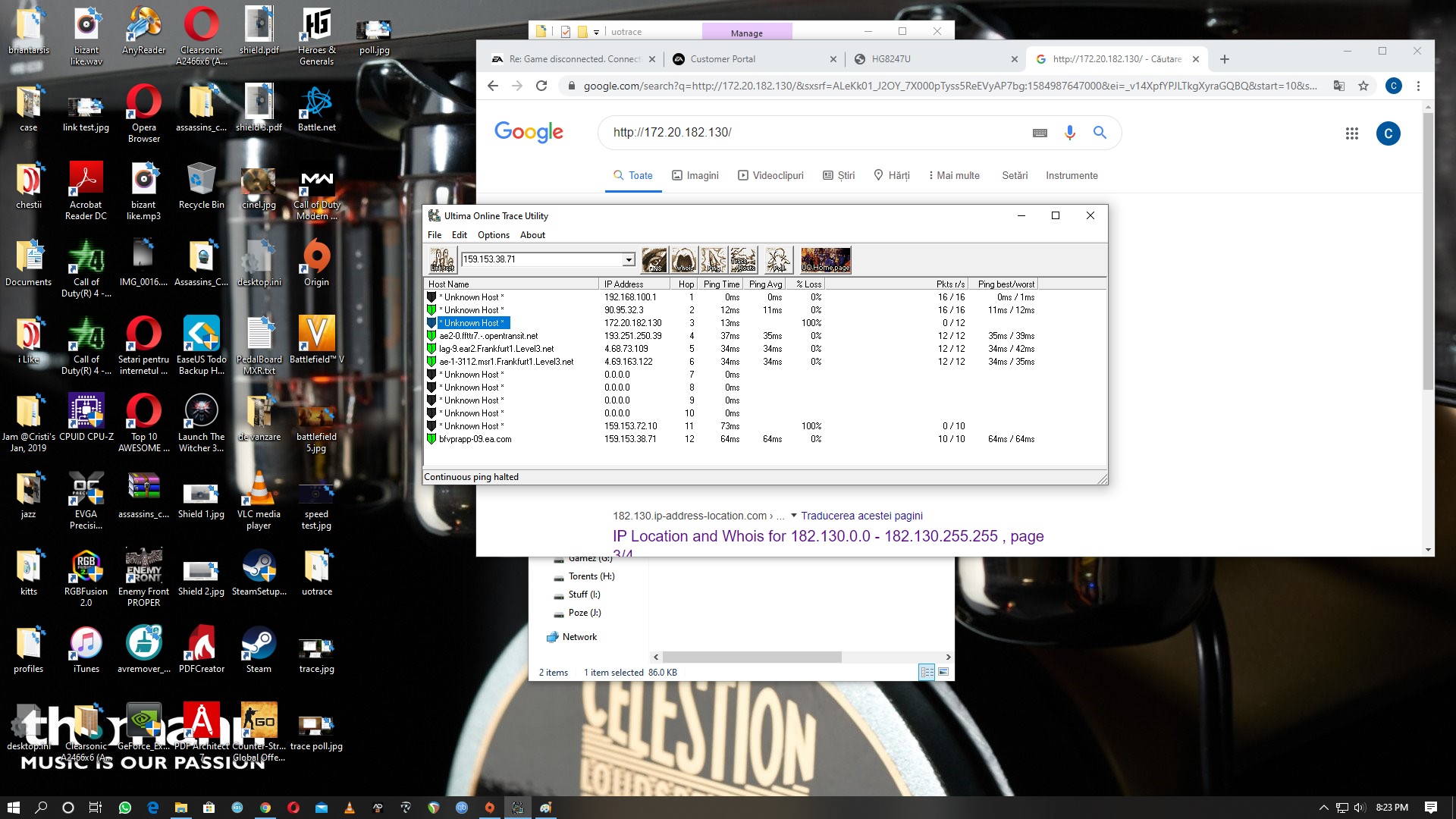Screen dimensions: 1456x819
Task: Sort by the Host Name column header
Action: [x=511, y=284]
